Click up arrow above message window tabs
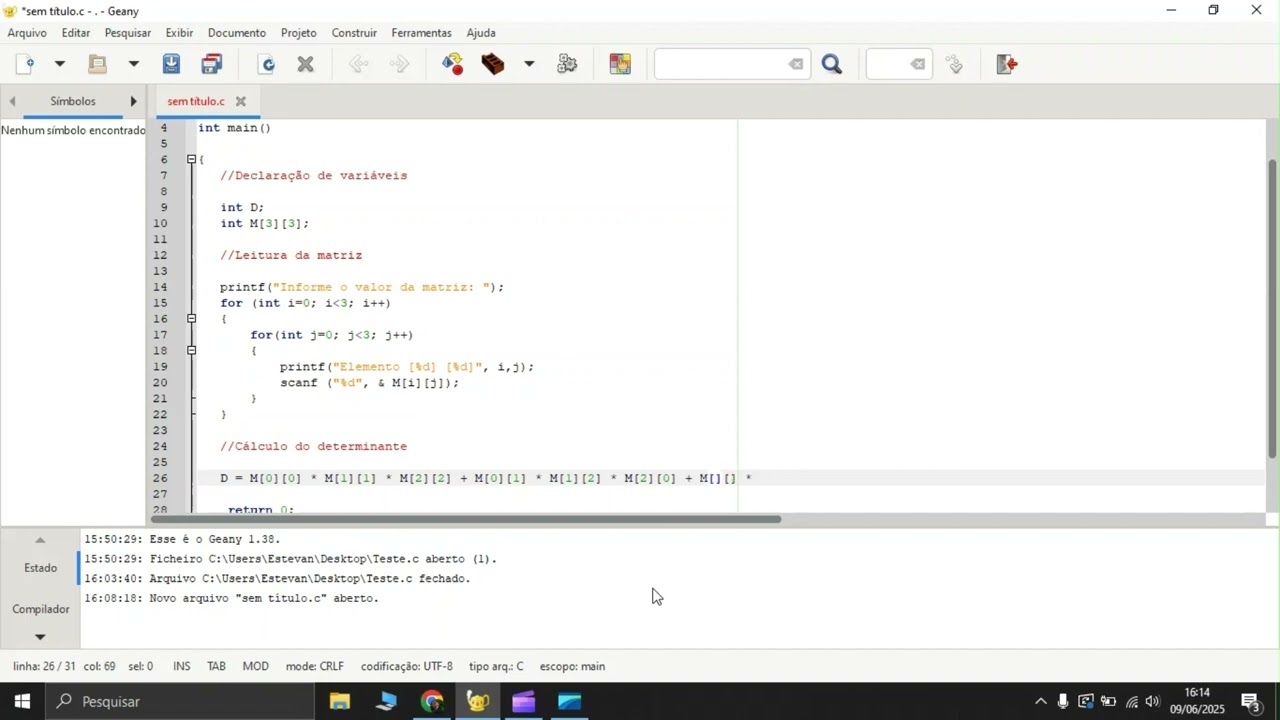Image resolution: width=1280 pixels, height=720 pixels. (40, 540)
